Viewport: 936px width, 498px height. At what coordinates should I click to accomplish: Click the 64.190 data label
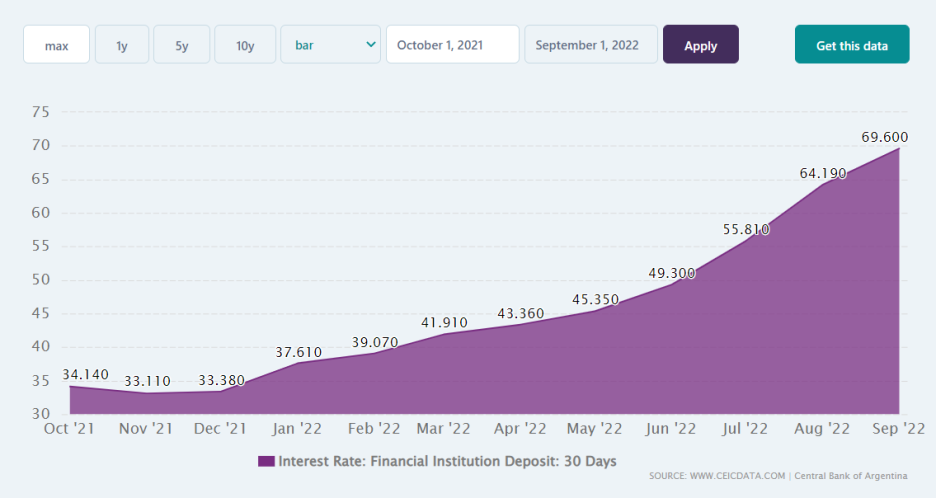click(x=823, y=173)
